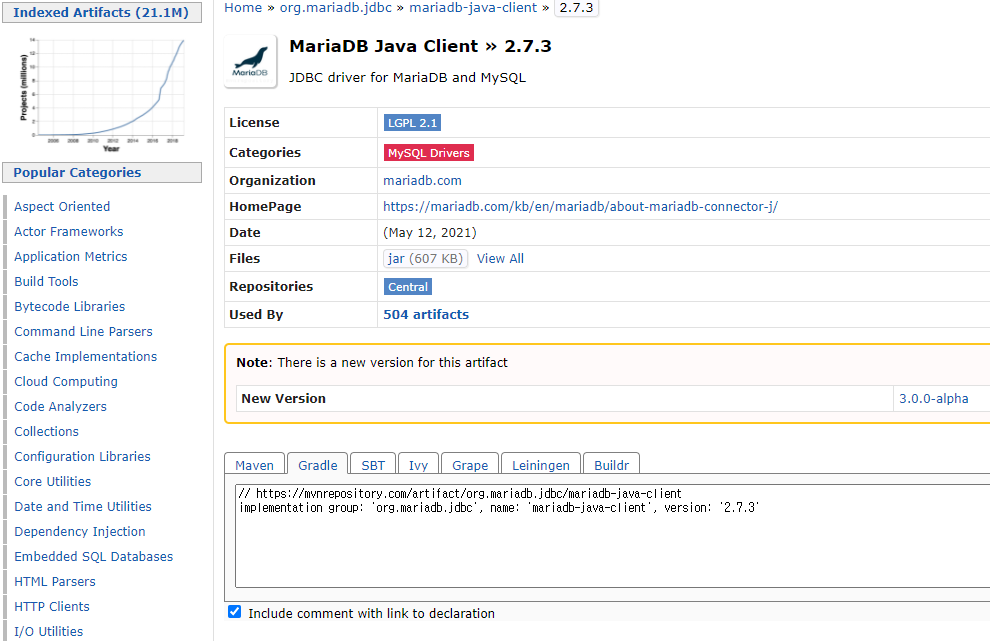Open new version 3.0.0-alpha link

click(933, 398)
